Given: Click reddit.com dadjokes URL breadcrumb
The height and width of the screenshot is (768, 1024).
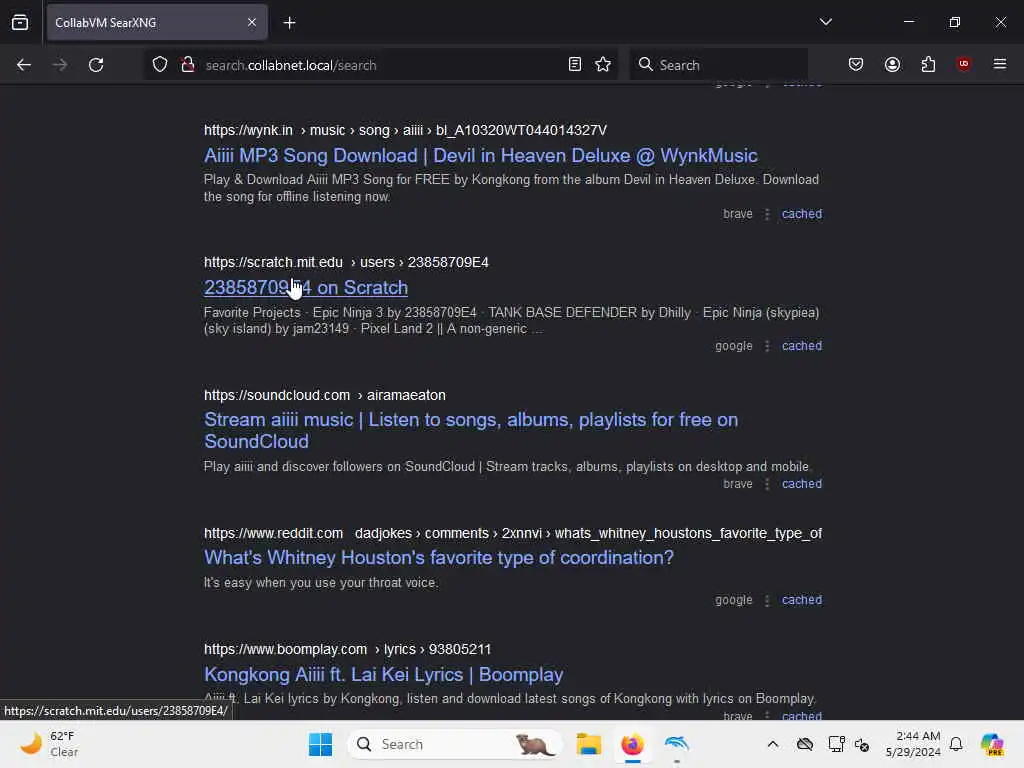Looking at the screenshot, I should (x=513, y=534).
